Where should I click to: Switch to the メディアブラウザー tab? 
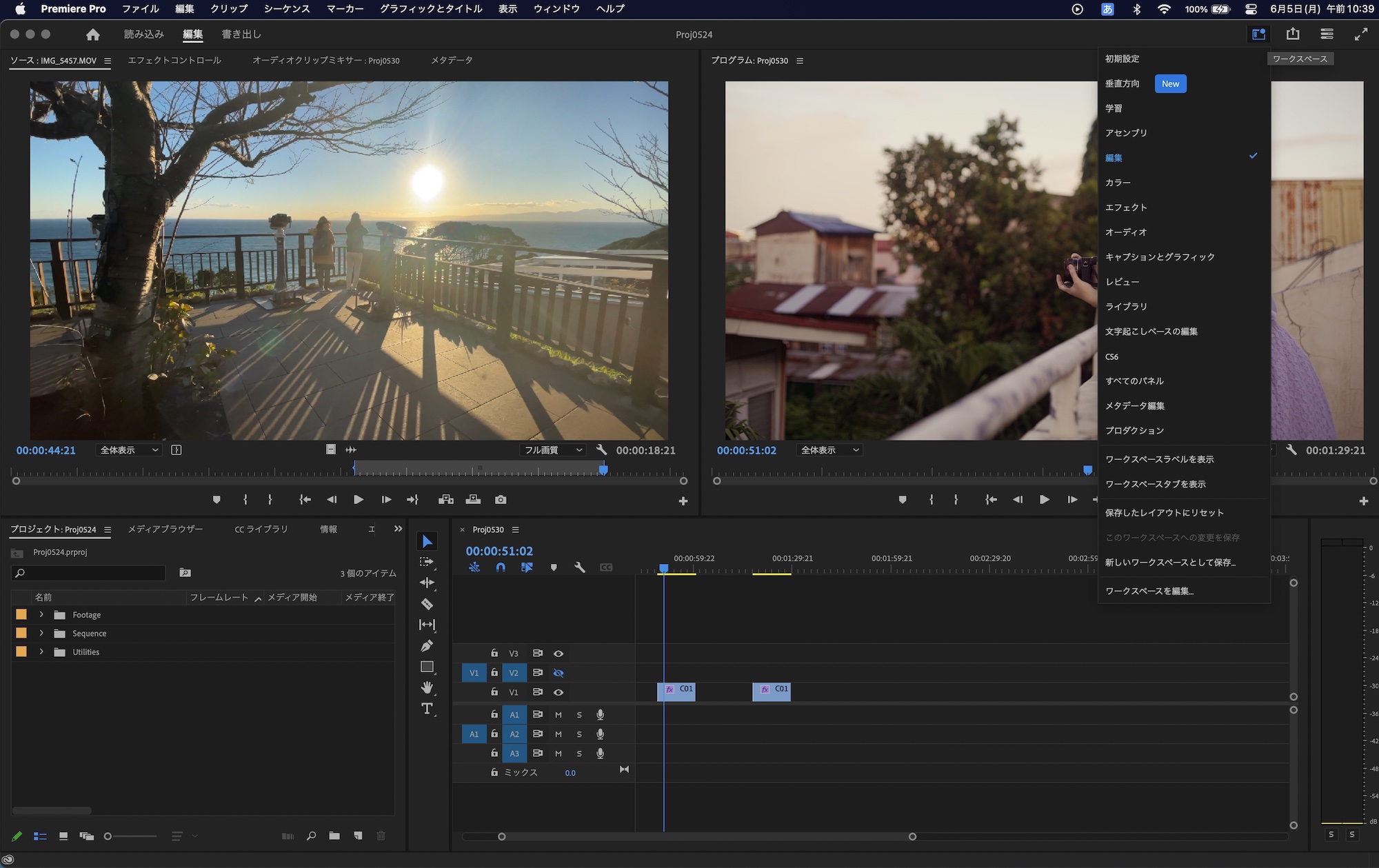click(x=165, y=529)
